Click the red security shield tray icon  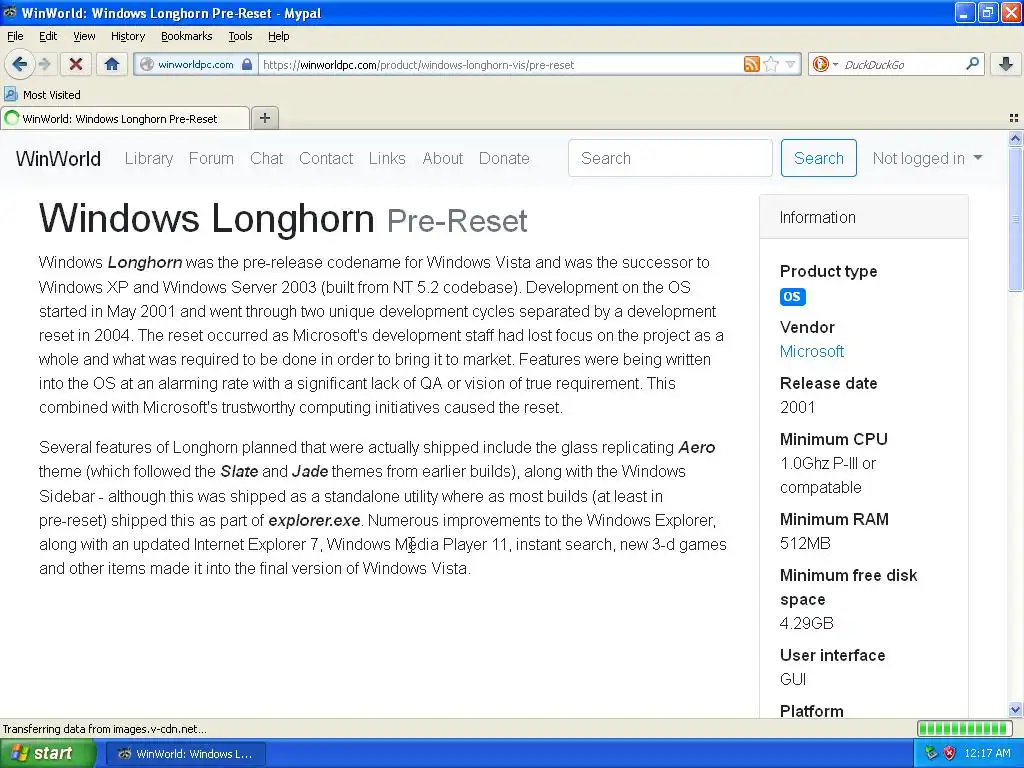coord(950,753)
